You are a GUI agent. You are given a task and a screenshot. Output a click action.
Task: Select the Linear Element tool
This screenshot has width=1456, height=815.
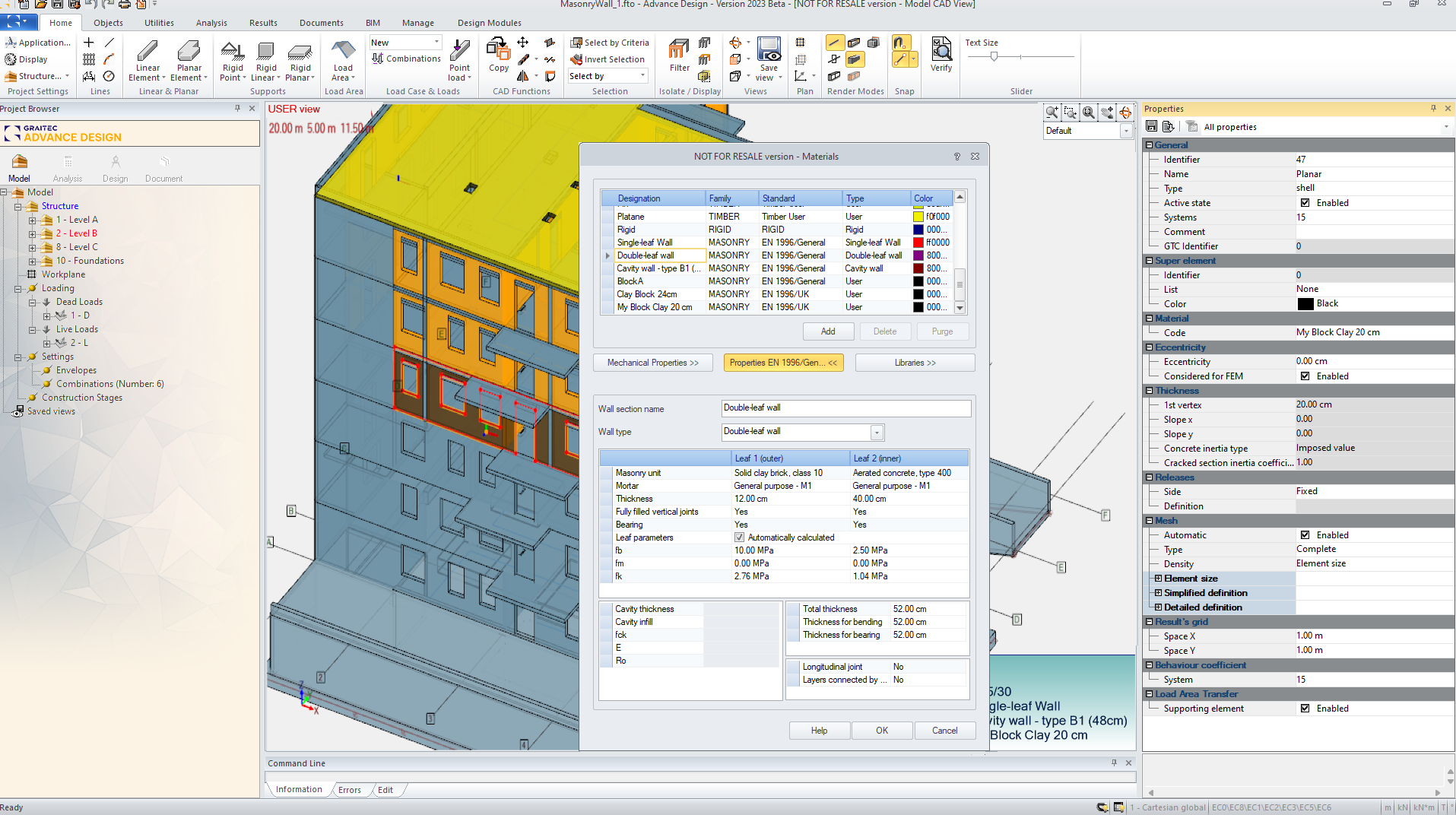click(148, 60)
